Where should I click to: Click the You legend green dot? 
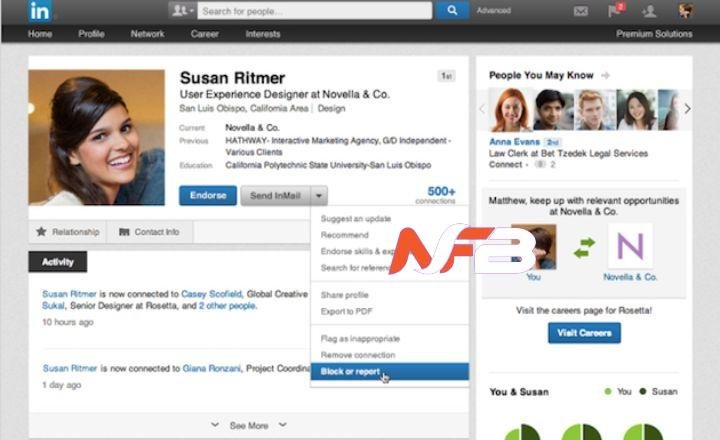pyautogui.click(x=608, y=391)
